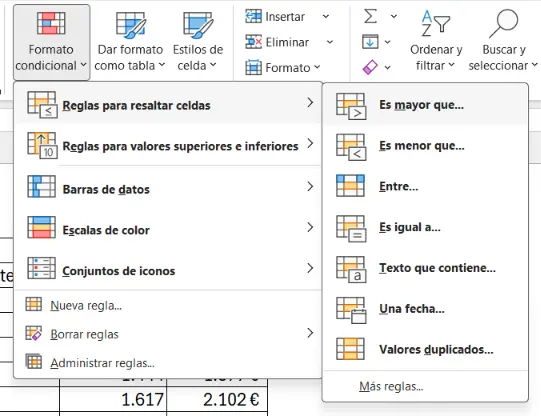Viewport: 541px width, 417px height.
Task: Open Reglas para valores superiores e inferiores
Action: (168, 145)
